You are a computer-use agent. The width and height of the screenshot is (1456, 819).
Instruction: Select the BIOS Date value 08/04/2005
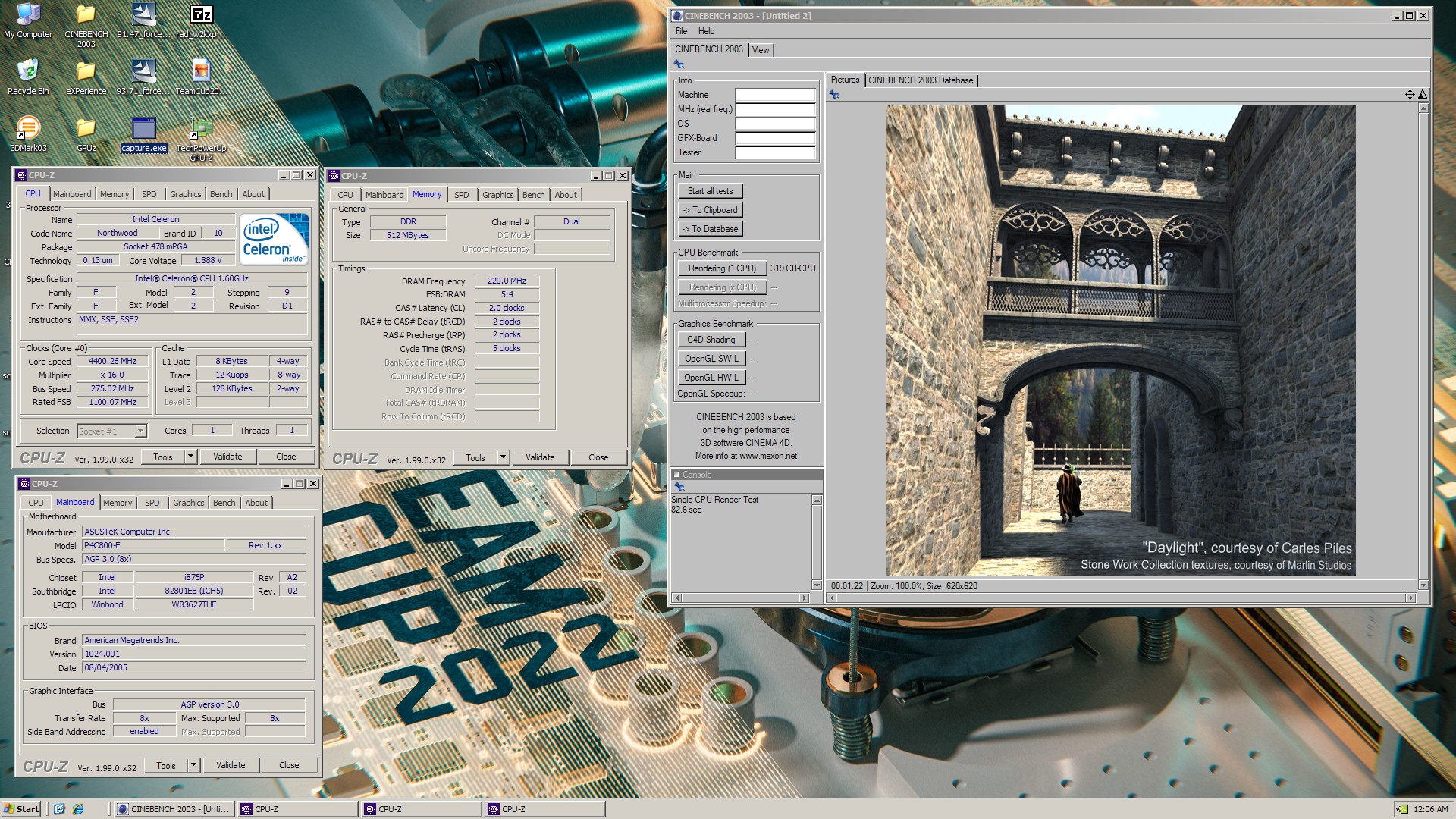pyautogui.click(x=194, y=668)
